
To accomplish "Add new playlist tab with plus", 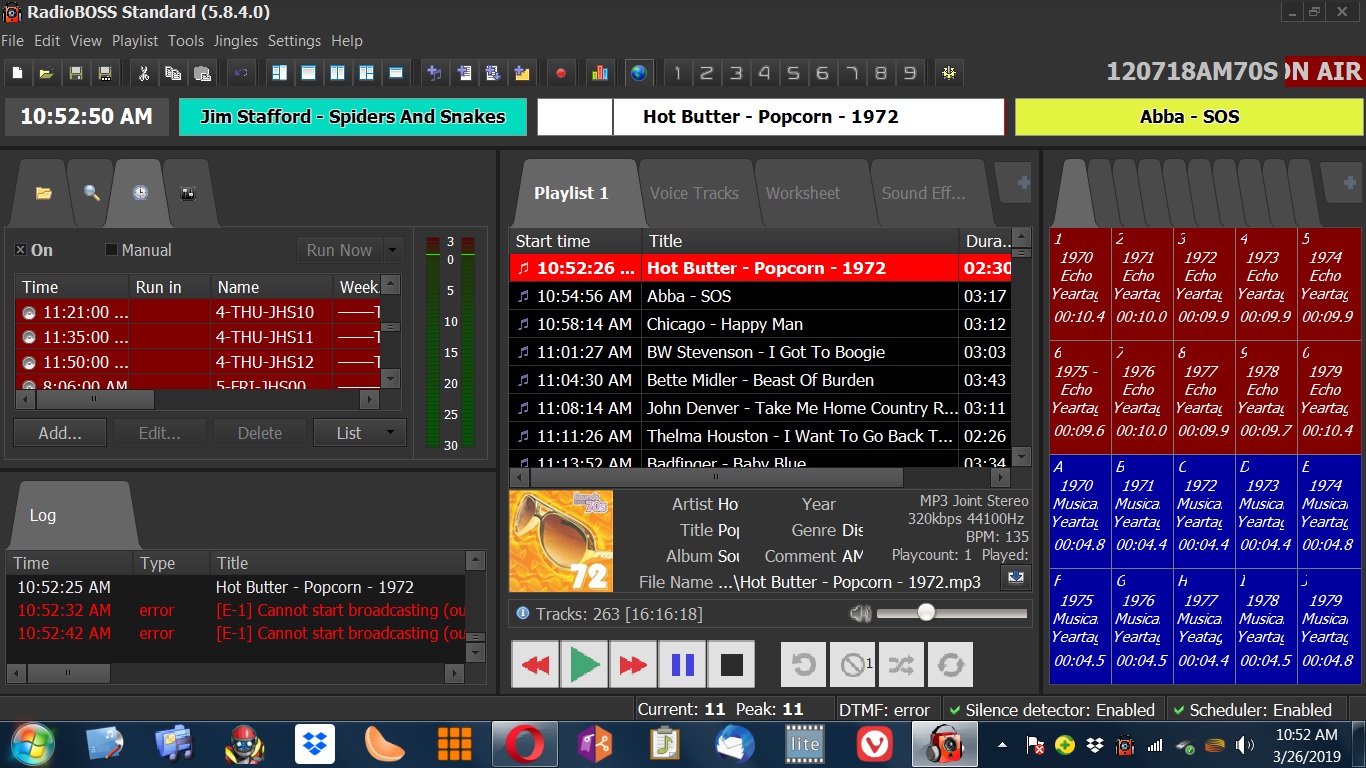I will [1023, 183].
